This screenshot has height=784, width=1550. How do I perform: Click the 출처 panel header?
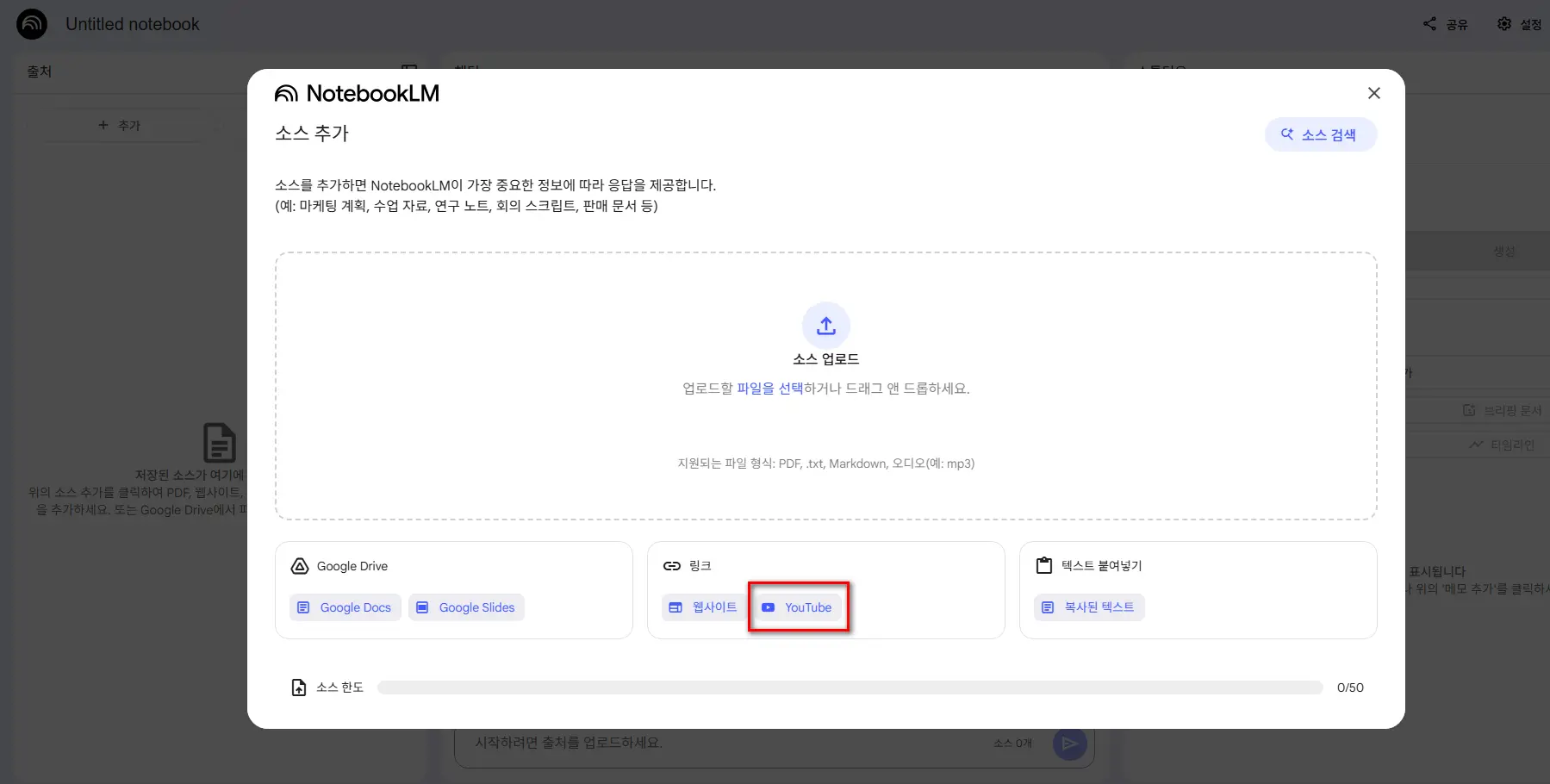(x=40, y=72)
